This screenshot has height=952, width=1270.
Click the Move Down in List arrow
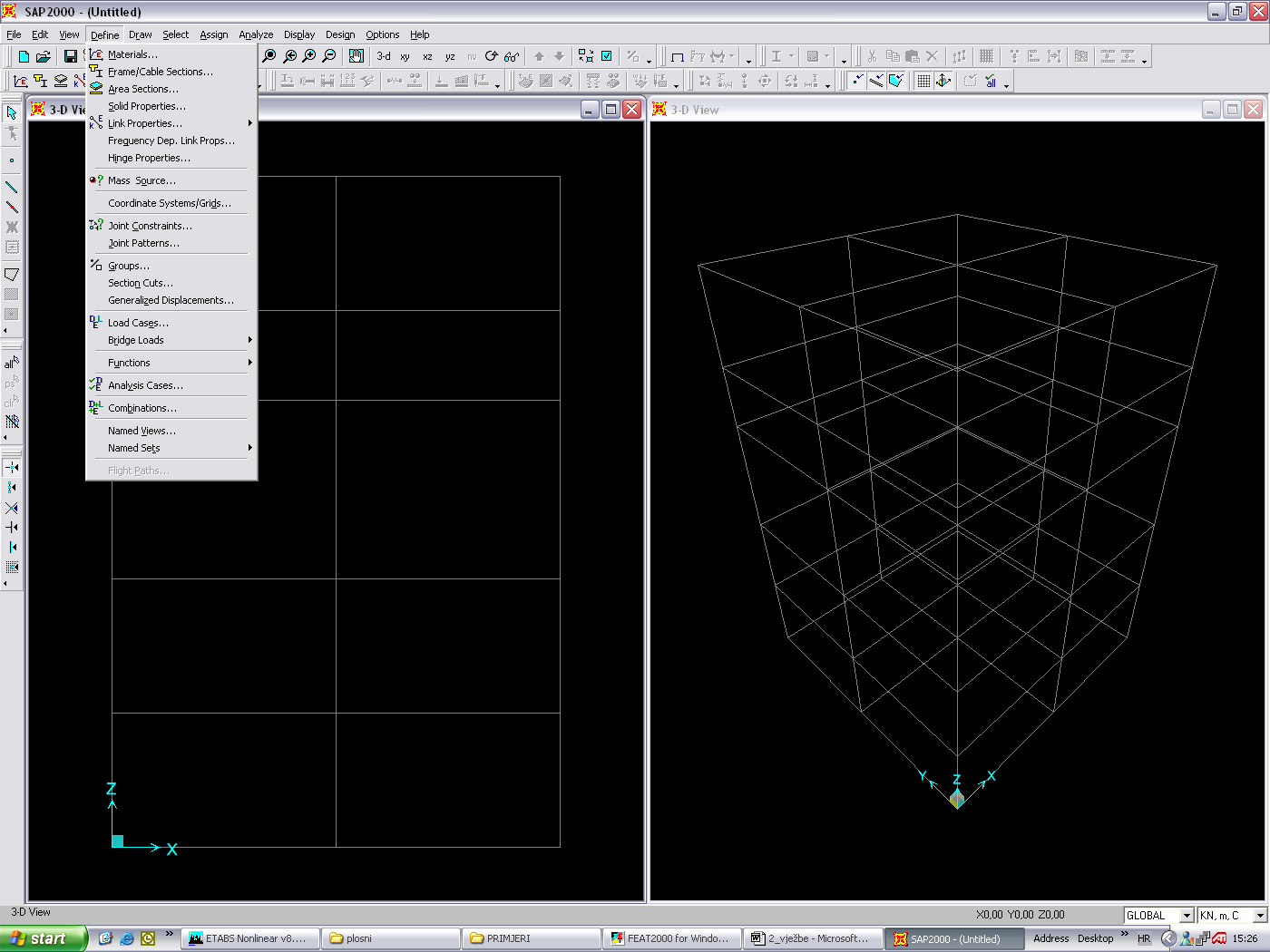pyautogui.click(x=559, y=56)
